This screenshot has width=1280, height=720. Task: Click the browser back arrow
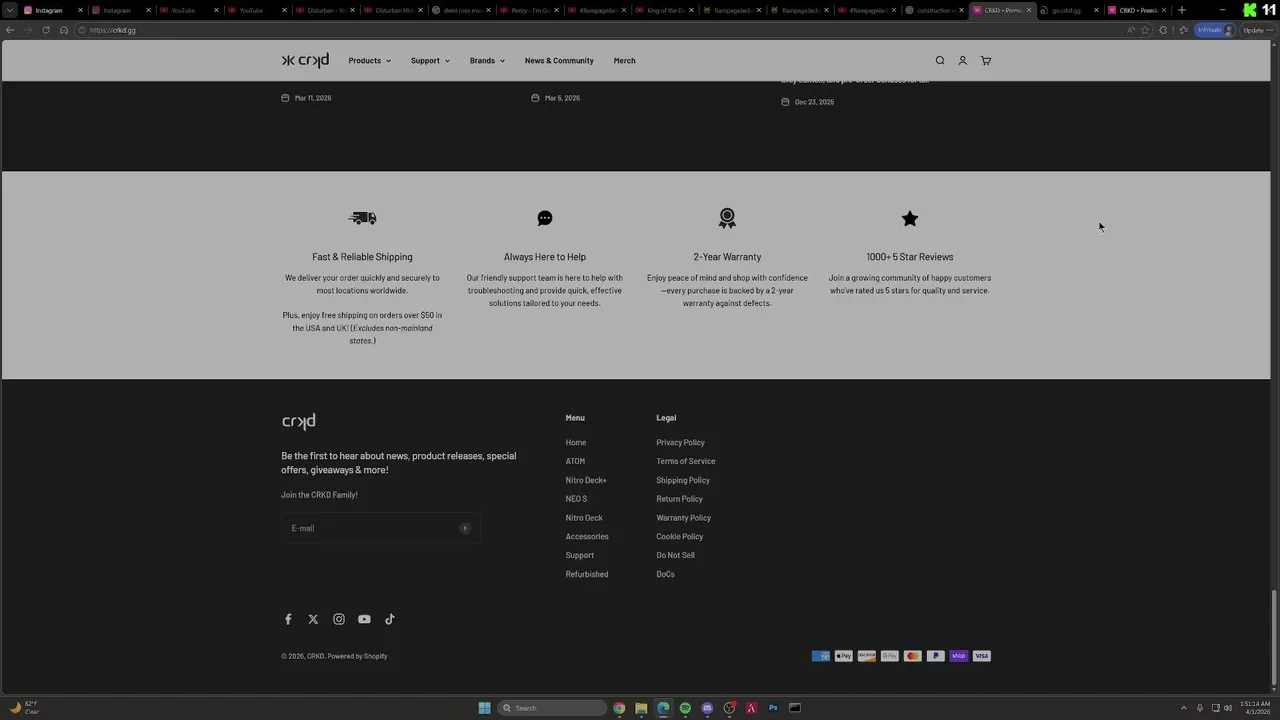pos(10,30)
